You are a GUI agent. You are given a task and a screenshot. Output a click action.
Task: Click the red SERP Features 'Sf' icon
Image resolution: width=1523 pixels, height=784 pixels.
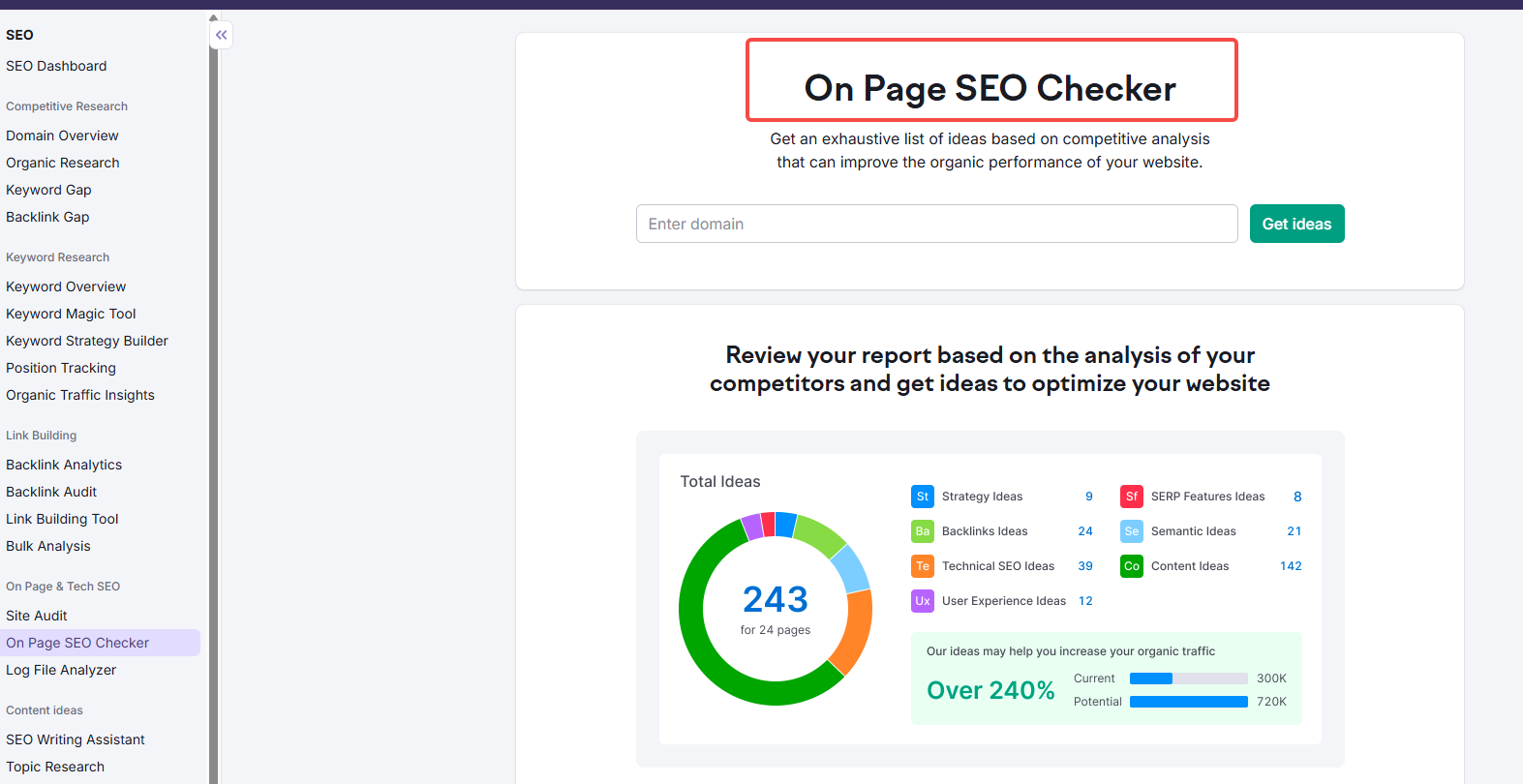[1131, 497]
